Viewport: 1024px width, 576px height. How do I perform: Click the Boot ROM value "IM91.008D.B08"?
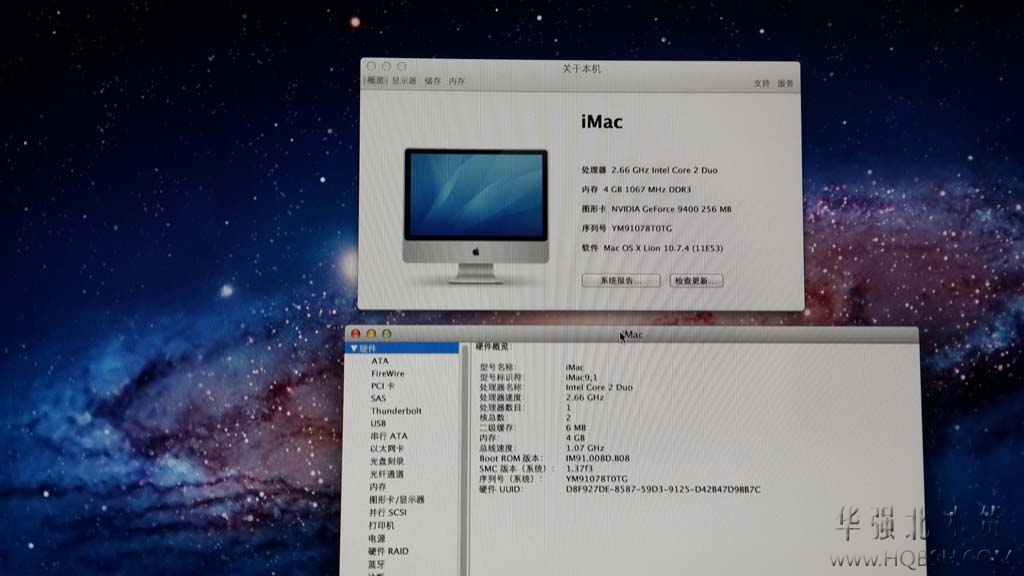point(598,458)
